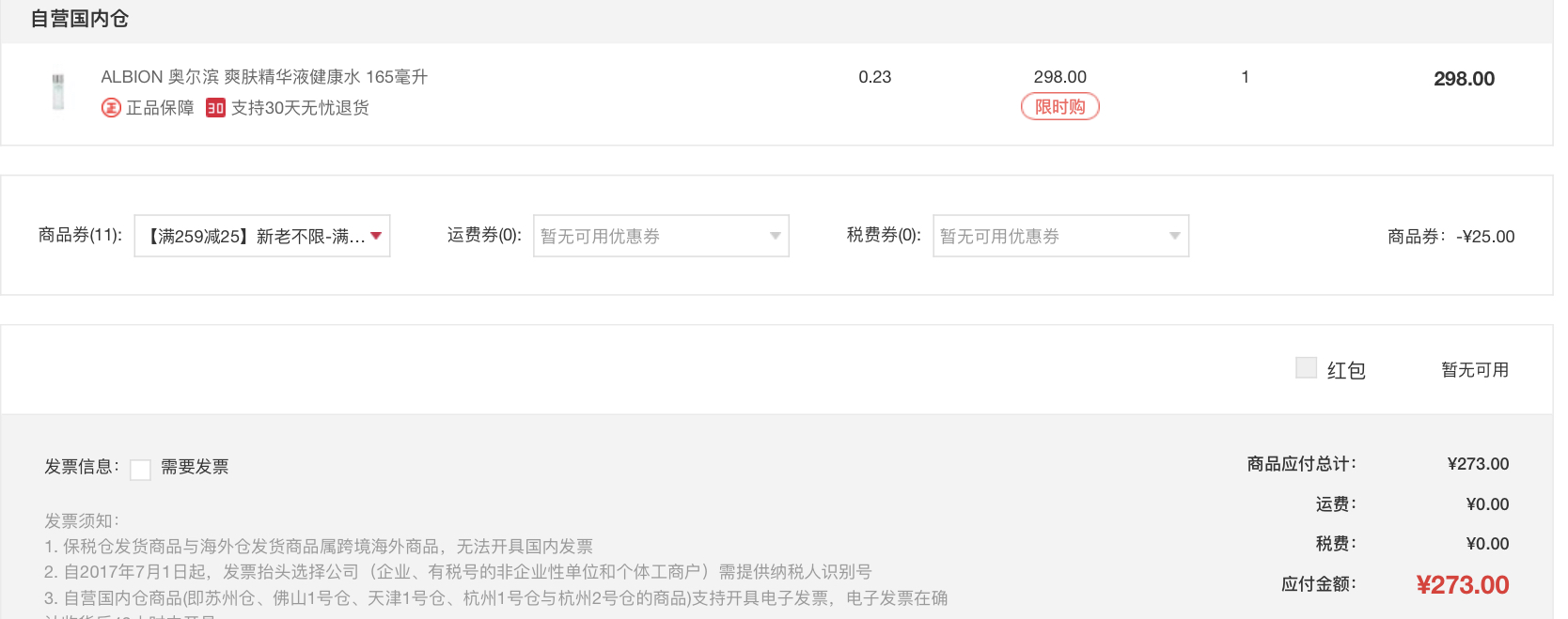Viewport: 1568px width, 619px height.
Task: Open the 税费券 tax coupon dropdown
Action: point(1060,236)
